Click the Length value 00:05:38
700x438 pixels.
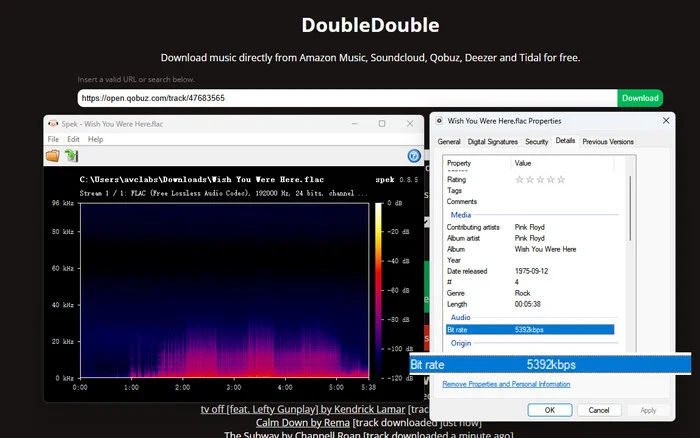click(x=527, y=304)
